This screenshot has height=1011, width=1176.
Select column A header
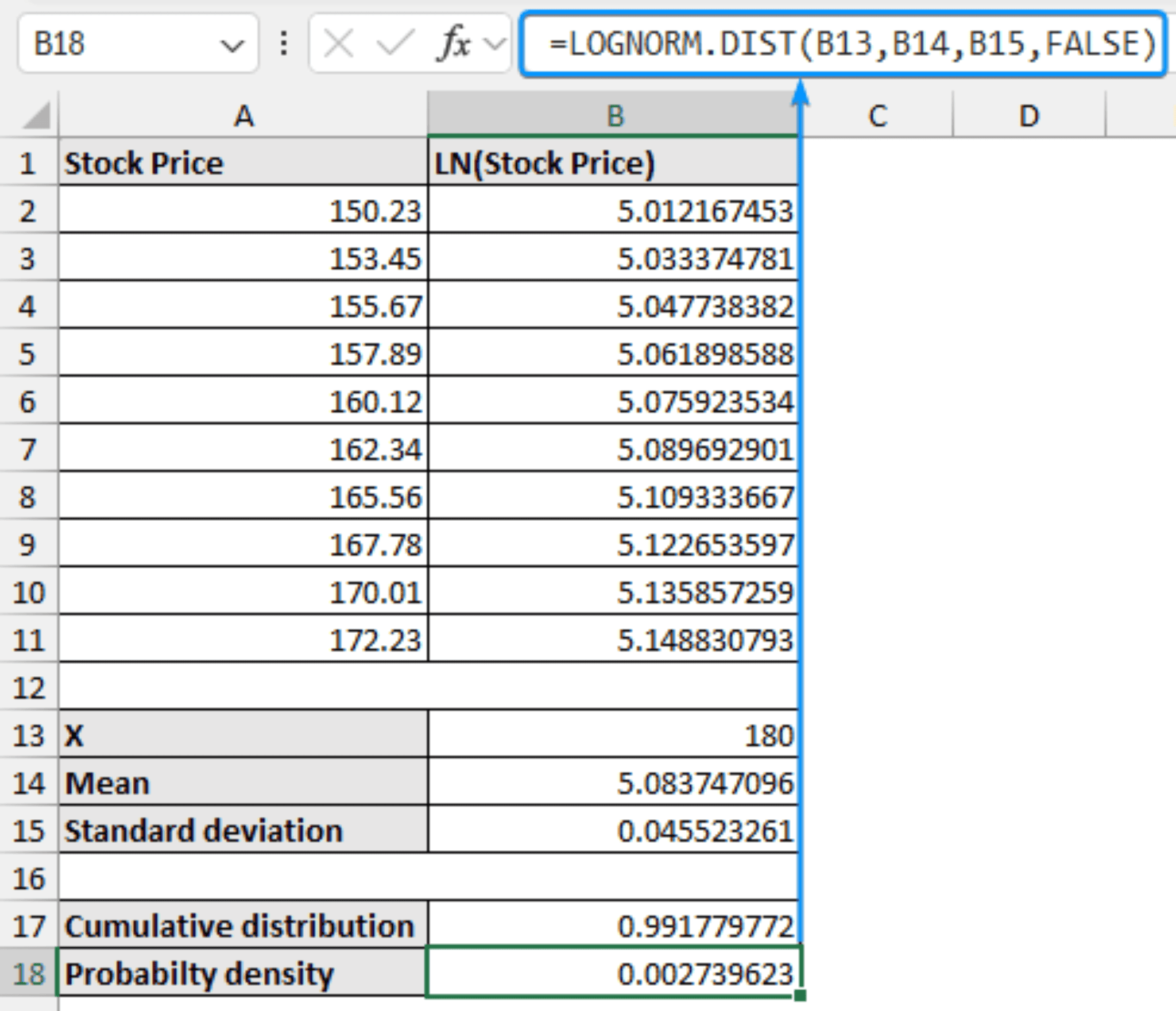(243, 116)
